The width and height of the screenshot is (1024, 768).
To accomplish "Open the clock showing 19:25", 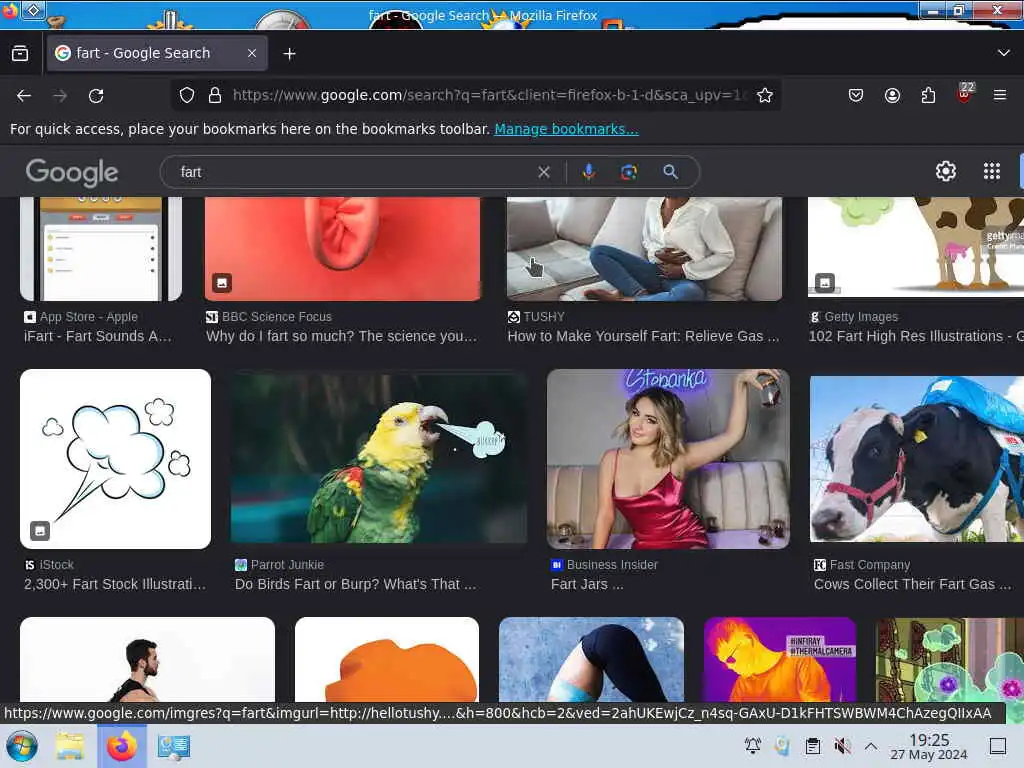I will point(929,746).
